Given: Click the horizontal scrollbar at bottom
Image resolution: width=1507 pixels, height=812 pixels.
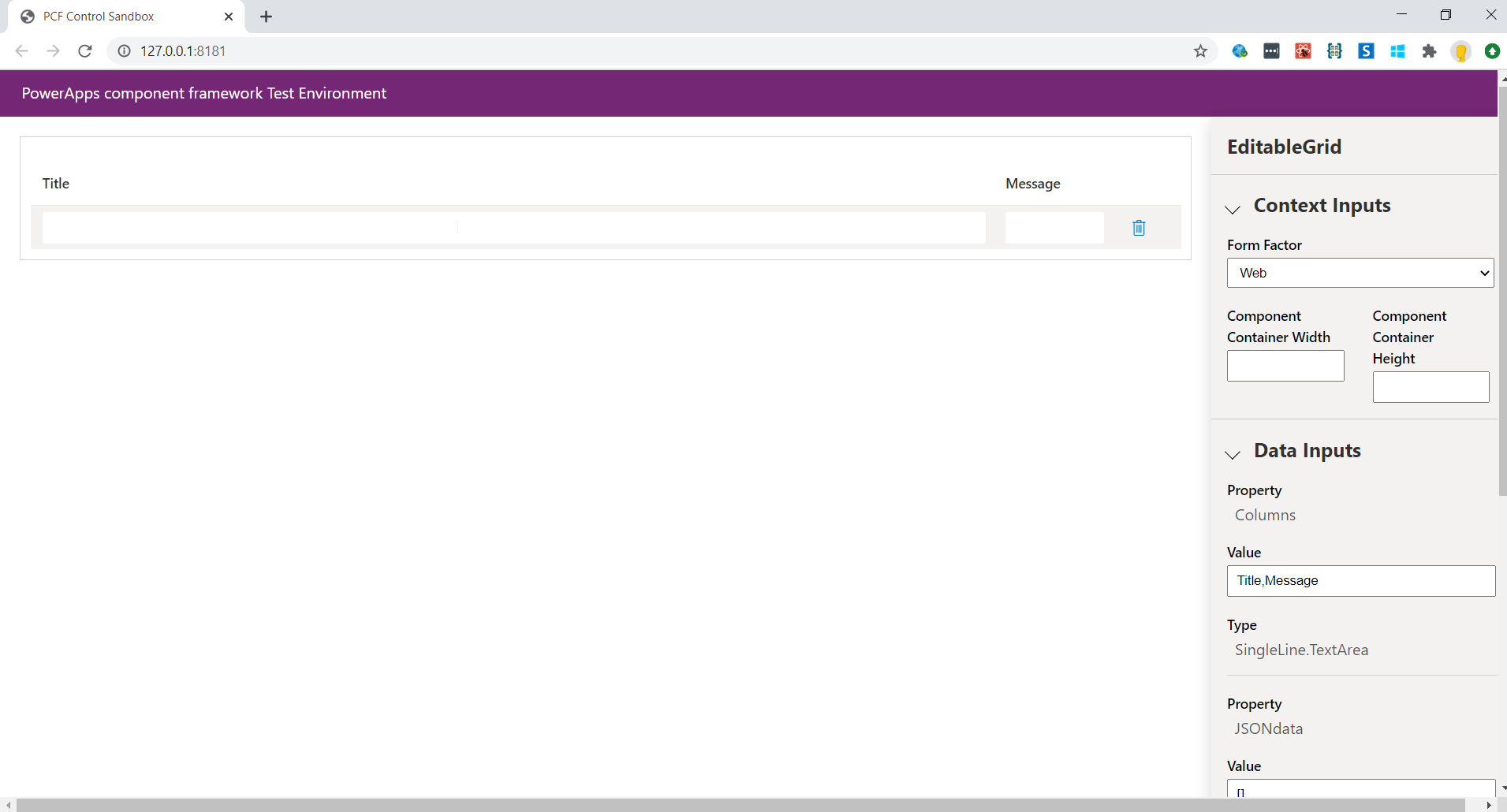Looking at the screenshot, I should (740, 805).
